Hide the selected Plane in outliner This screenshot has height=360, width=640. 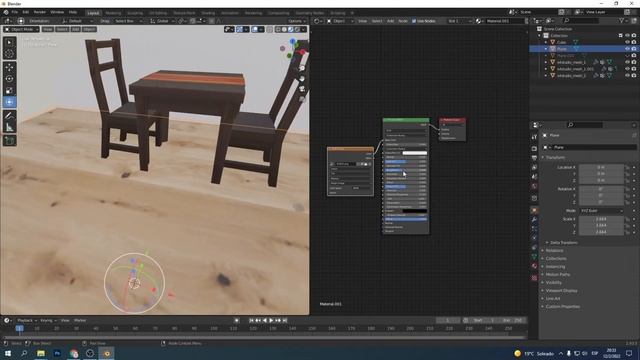pyautogui.click(x=627, y=49)
